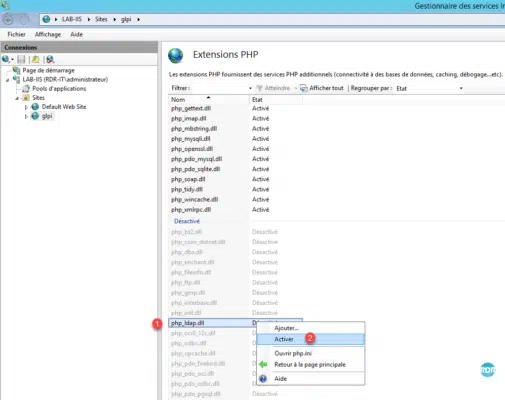
Task: Open the Affichage menu
Action: (x=48, y=34)
